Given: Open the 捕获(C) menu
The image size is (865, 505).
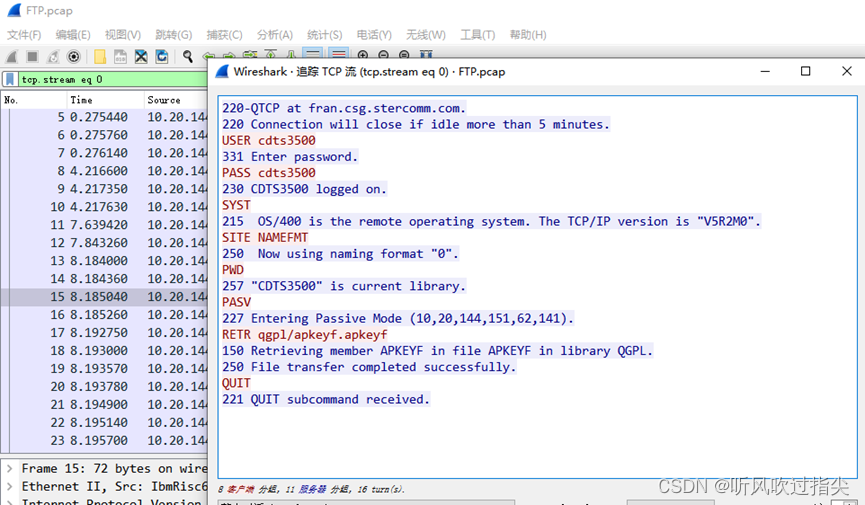Looking at the screenshot, I should coord(224,35).
